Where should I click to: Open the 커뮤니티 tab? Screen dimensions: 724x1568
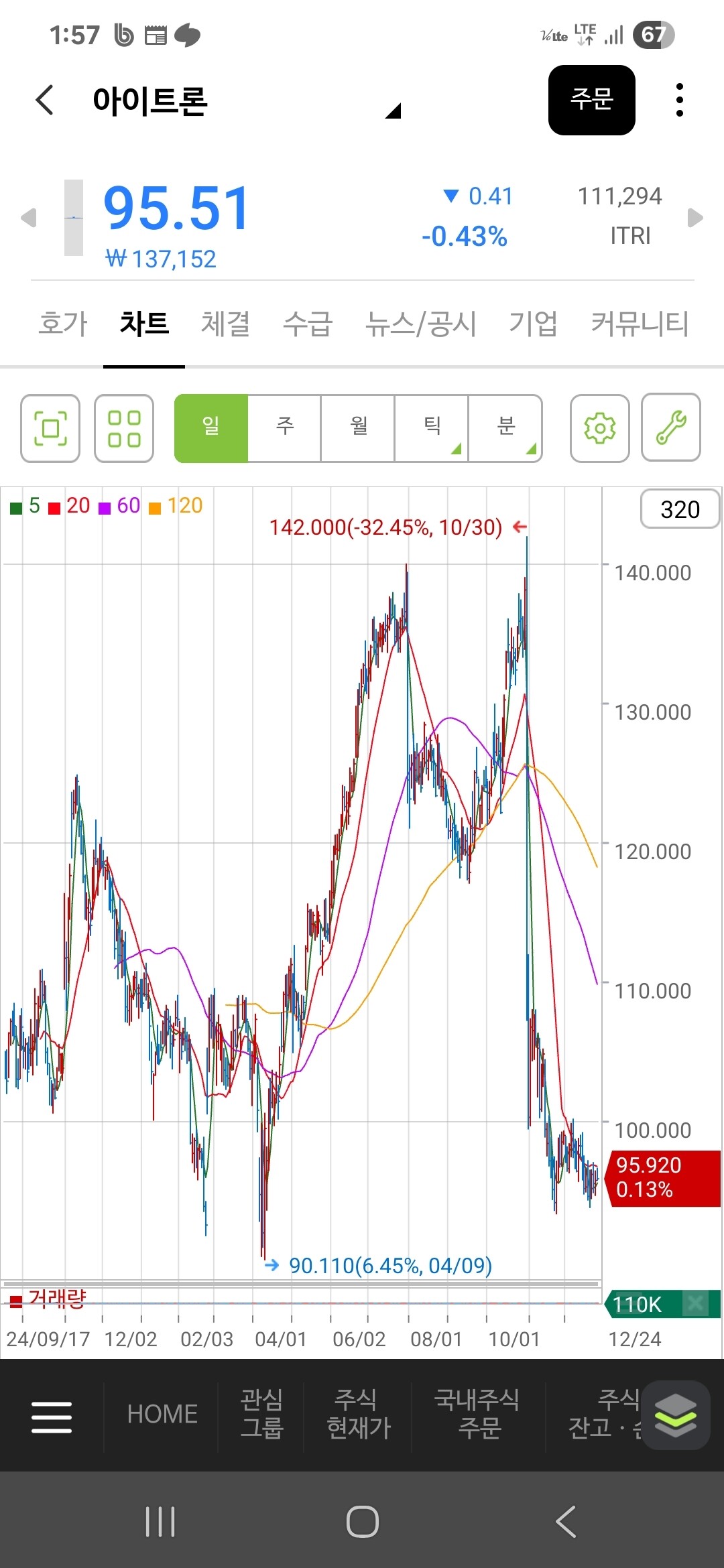tap(640, 324)
